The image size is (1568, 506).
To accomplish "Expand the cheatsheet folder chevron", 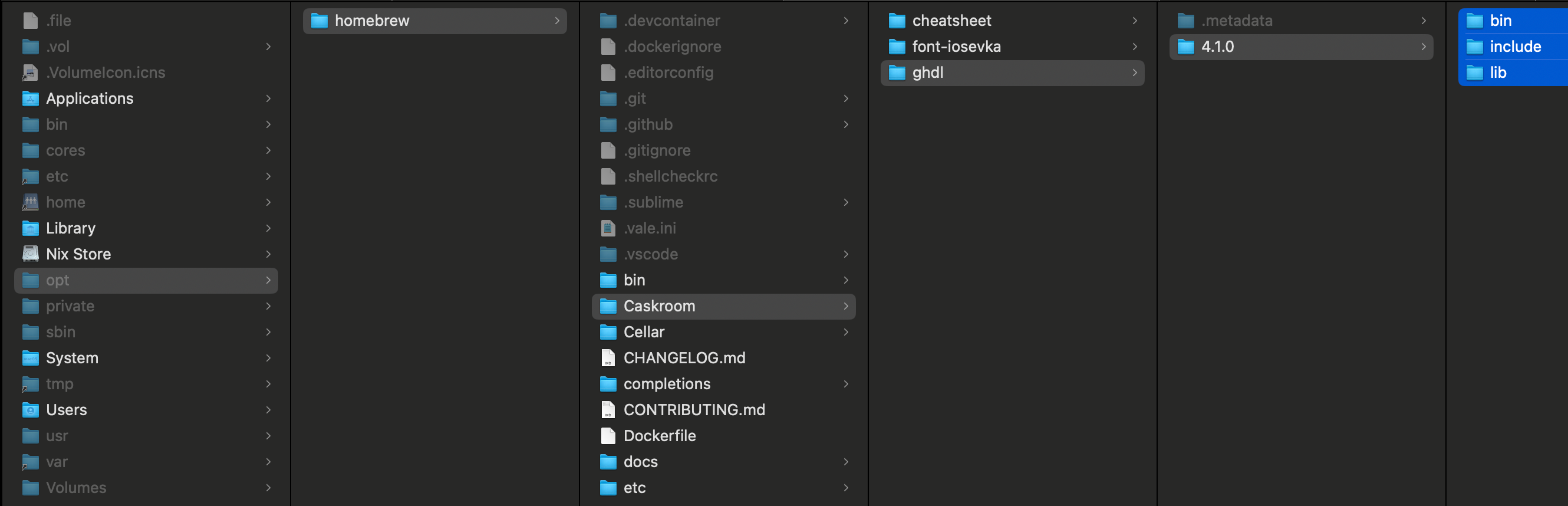I will pyautogui.click(x=1134, y=21).
